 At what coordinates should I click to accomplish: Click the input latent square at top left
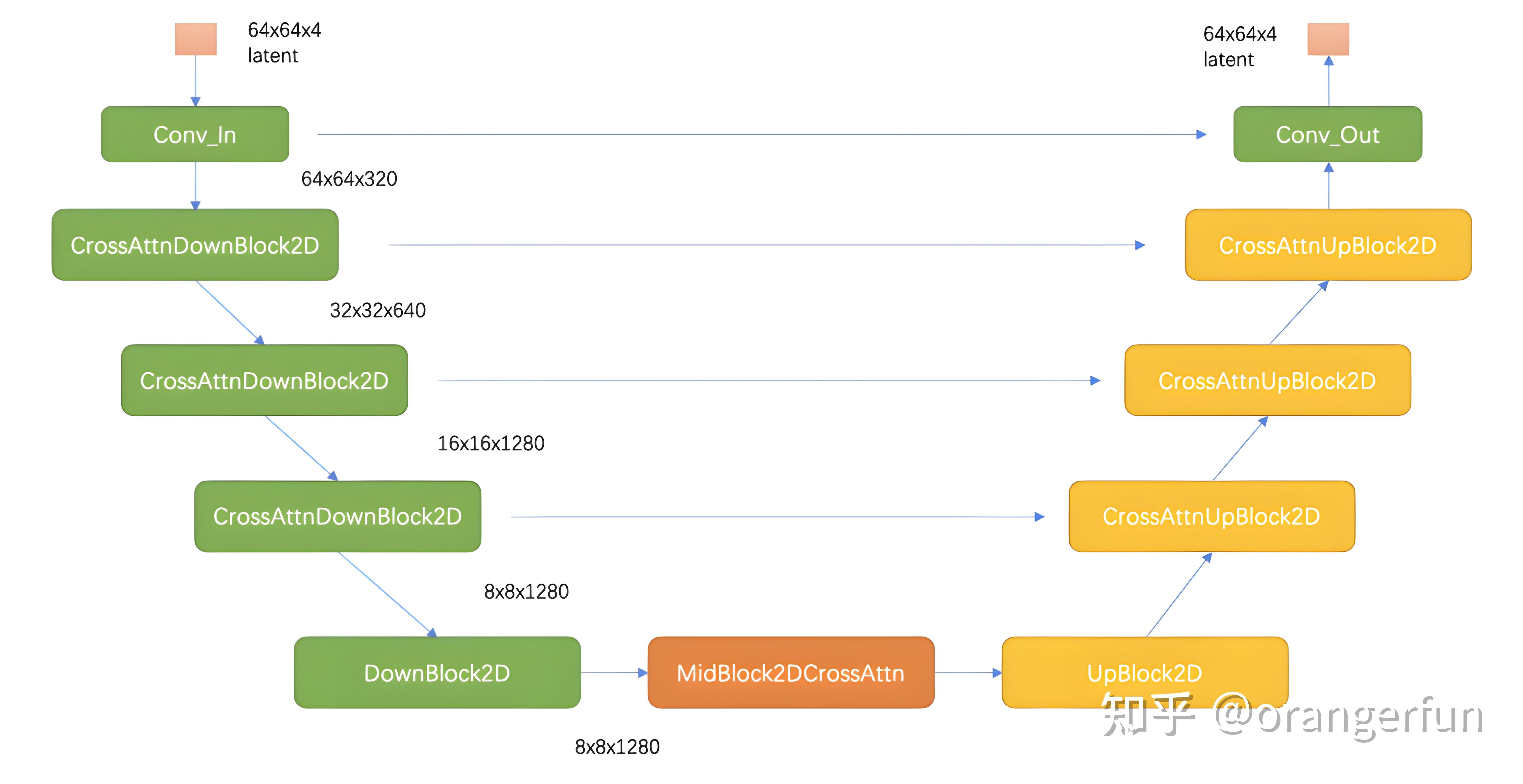click(196, 39)
